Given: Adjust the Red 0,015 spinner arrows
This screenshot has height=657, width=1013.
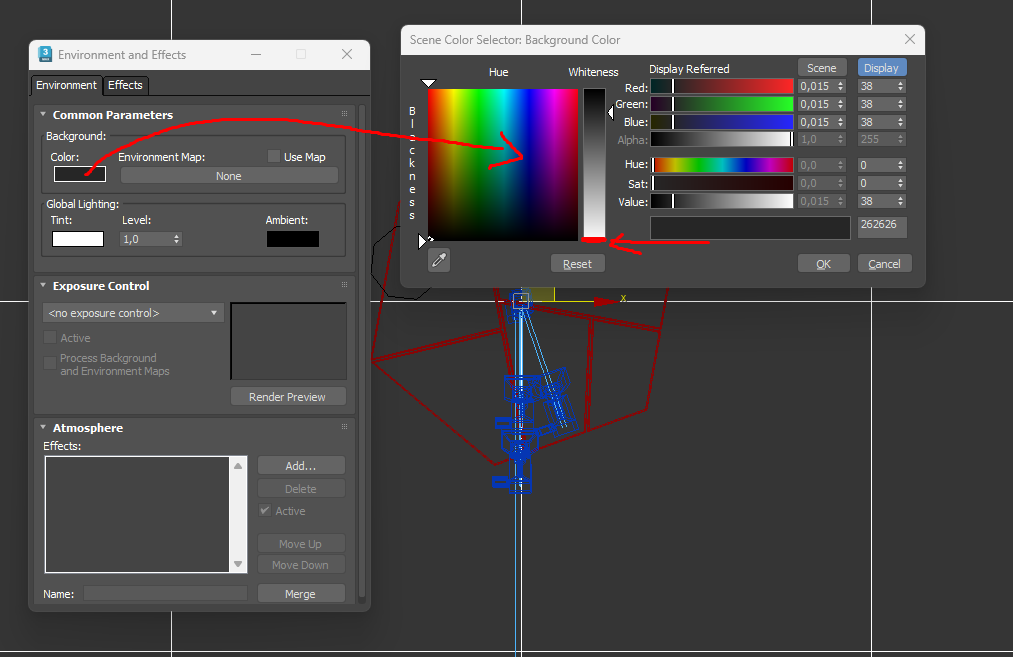Looking at the screenshot, I should (840, 86).
